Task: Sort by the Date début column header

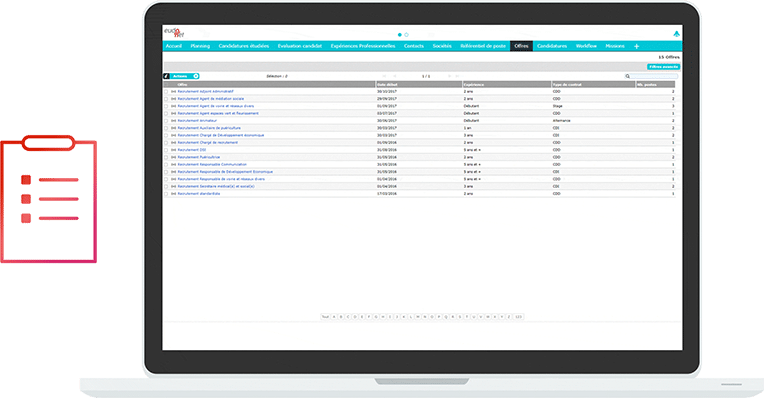Action: tap(419, 84)
